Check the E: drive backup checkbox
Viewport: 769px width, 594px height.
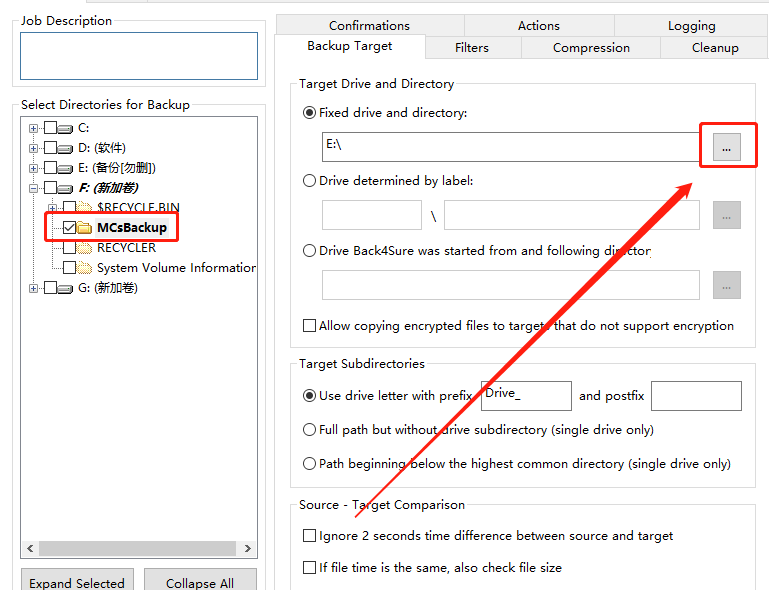pyautogui.click(x=50, y=168)
